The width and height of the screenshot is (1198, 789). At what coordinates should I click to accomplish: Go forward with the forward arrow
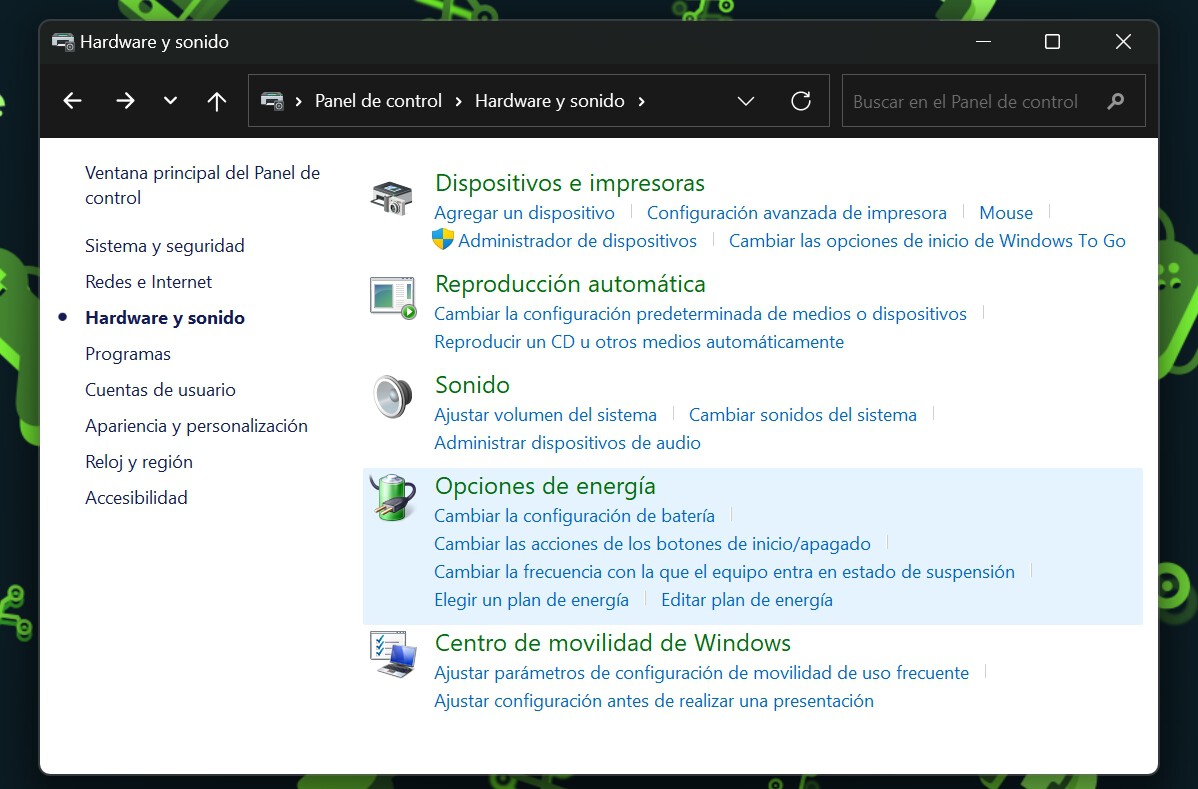point(125,101)
